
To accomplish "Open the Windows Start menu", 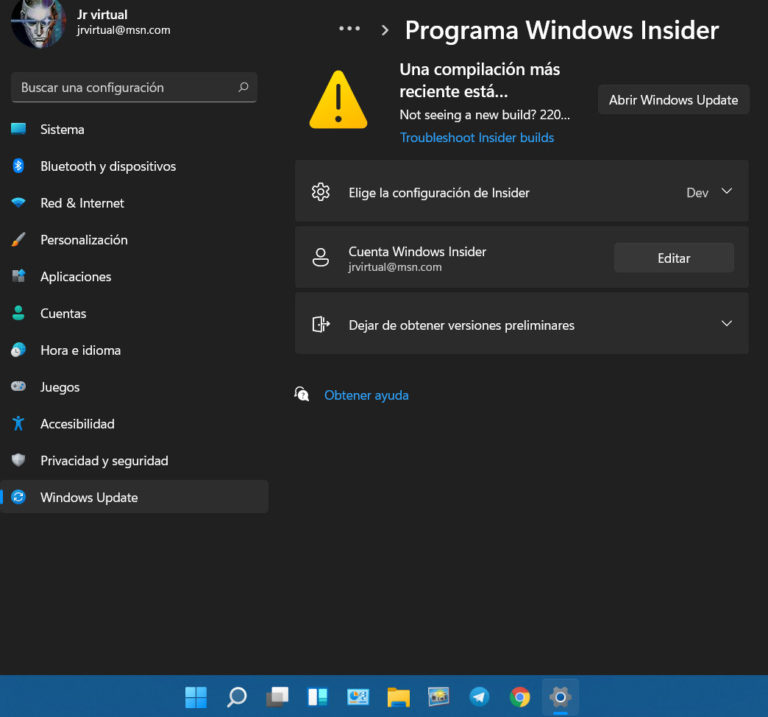I will coord(196,696).
